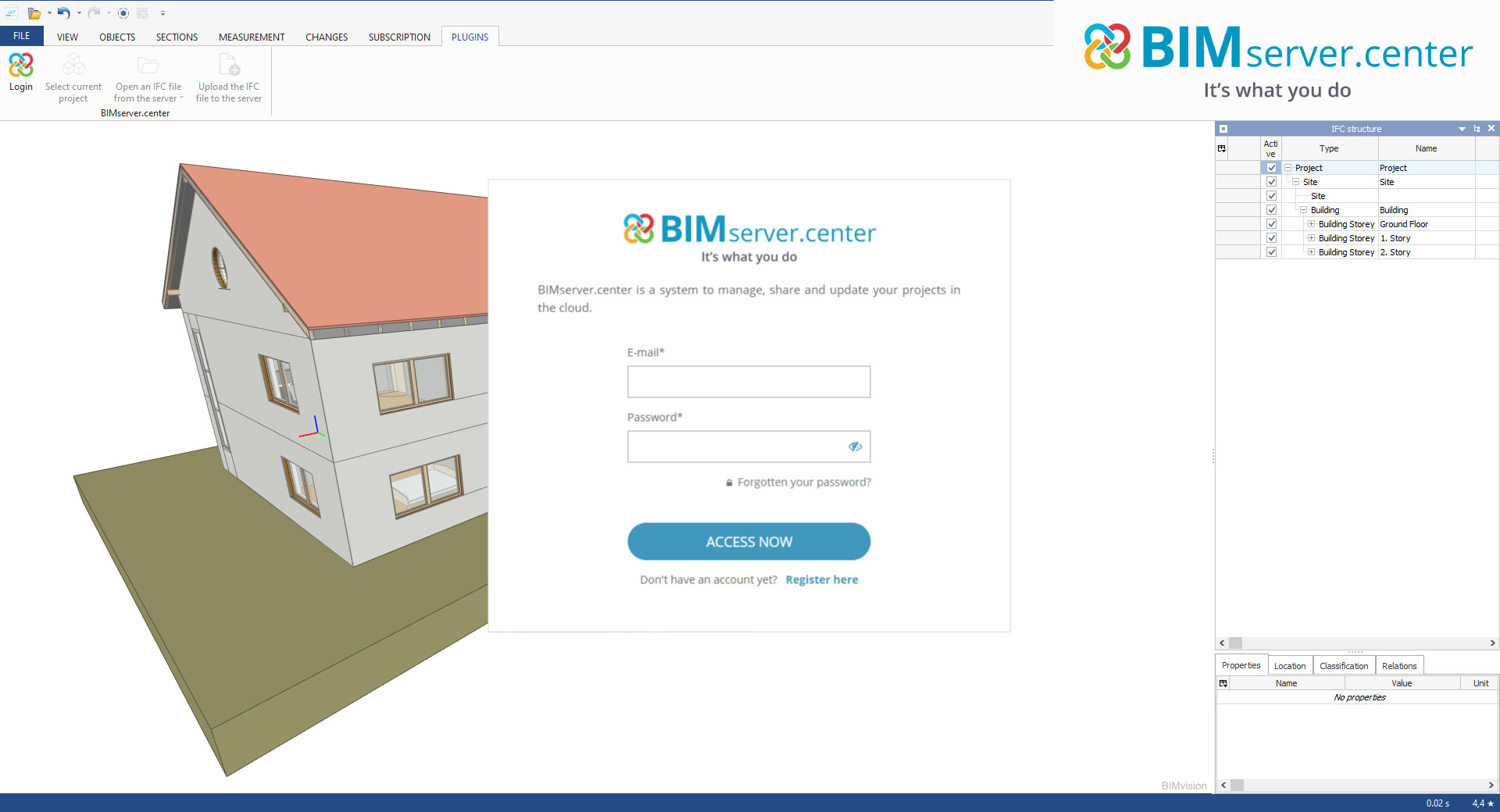This screenshot has height=812, width=1500.
Task: Click the Properties panel horizontal scrollbar thumb
Action: point(1237,785)
